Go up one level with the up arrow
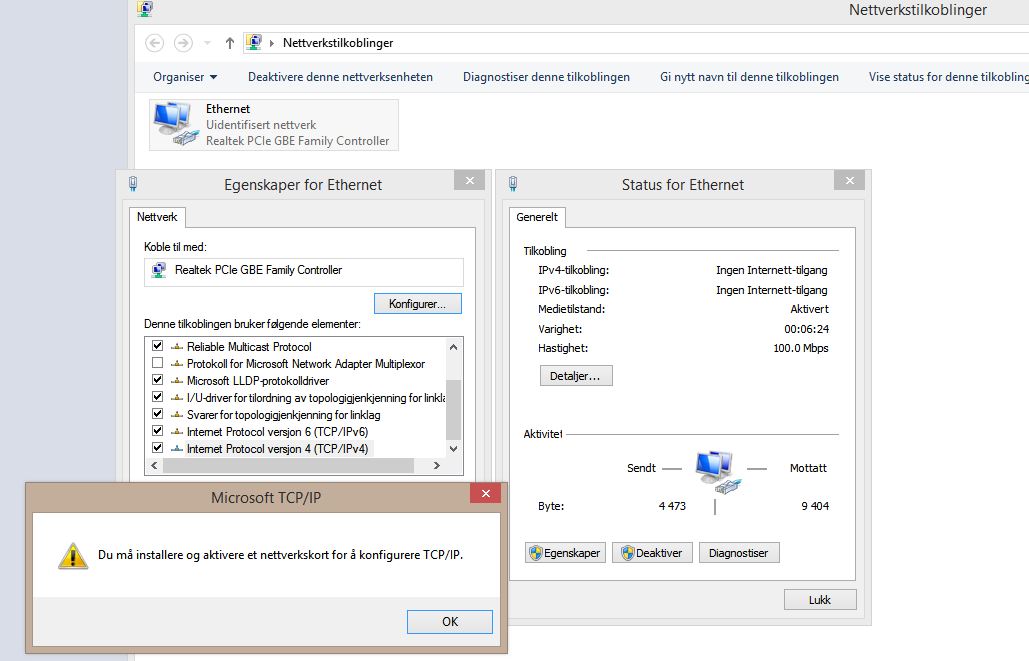This screenshot has height=661, width=1029. (x=230, y=43)
